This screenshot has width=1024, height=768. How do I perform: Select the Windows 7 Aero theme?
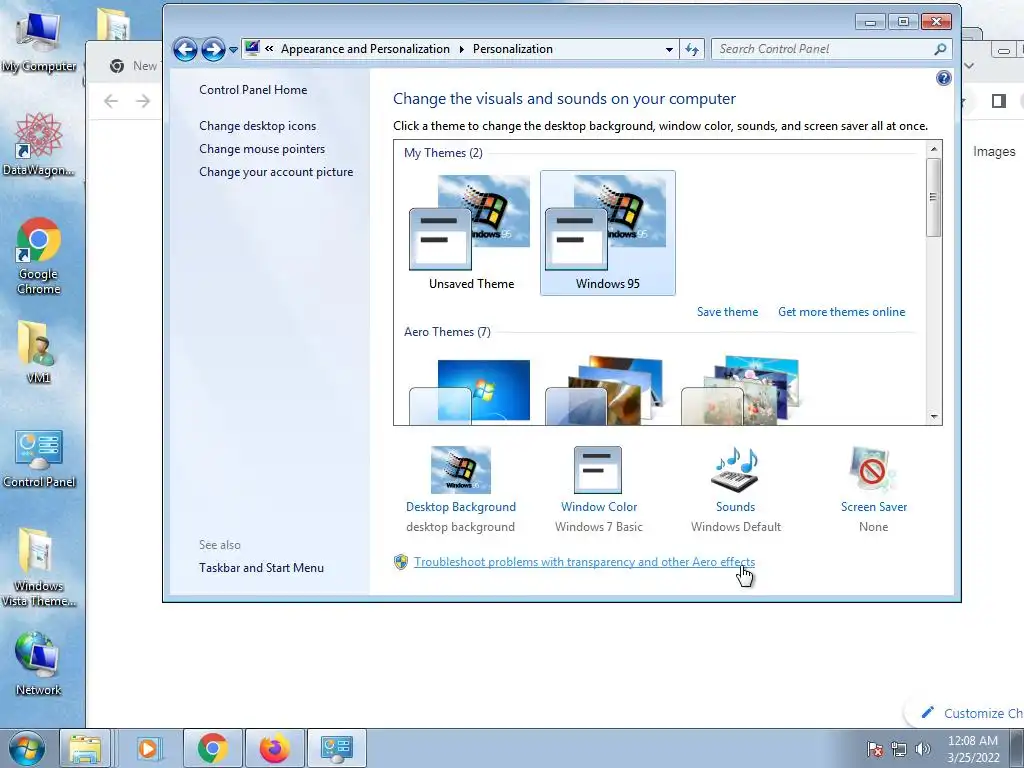point(470,391)
